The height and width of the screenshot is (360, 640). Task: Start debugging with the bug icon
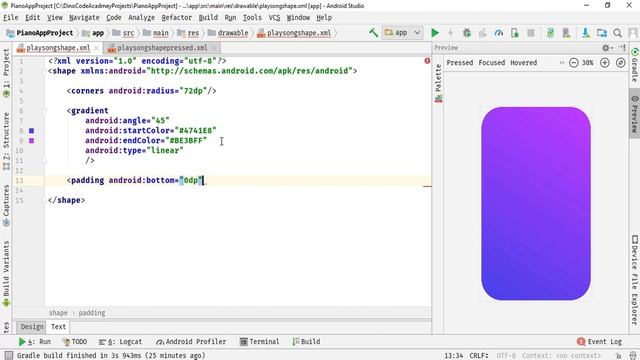click(x=467, y=33)
